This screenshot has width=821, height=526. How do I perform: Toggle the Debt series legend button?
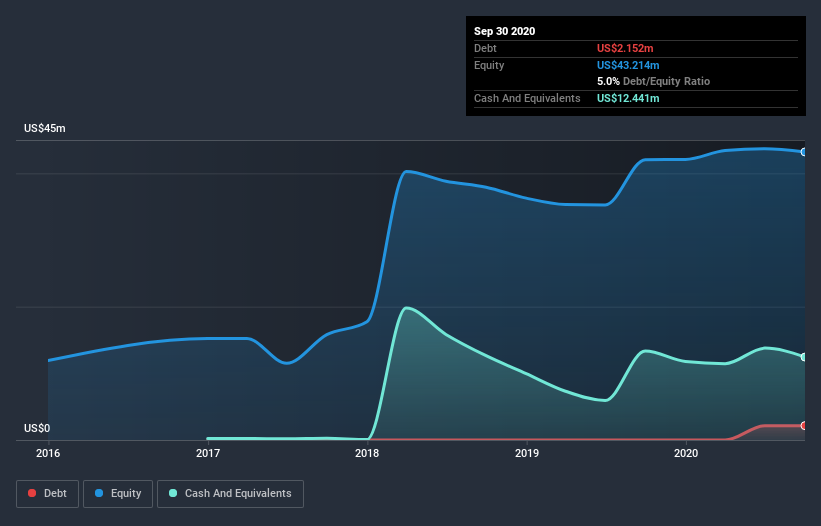point(47,494)
